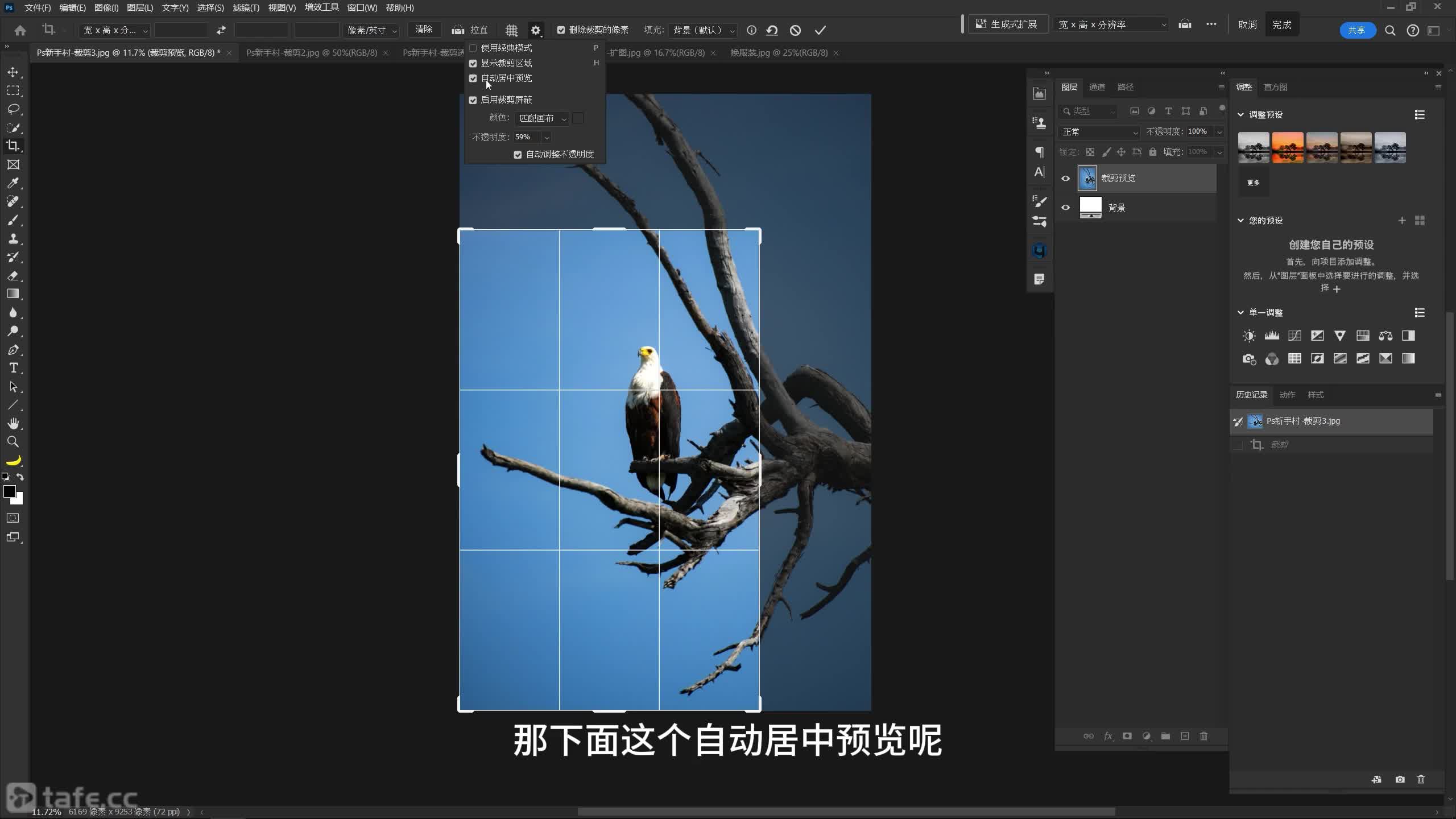Select the Zoom tool in toolbar
Image resolution: width=1456 pixels, height=819 pixels.
(x=13, y=442)
